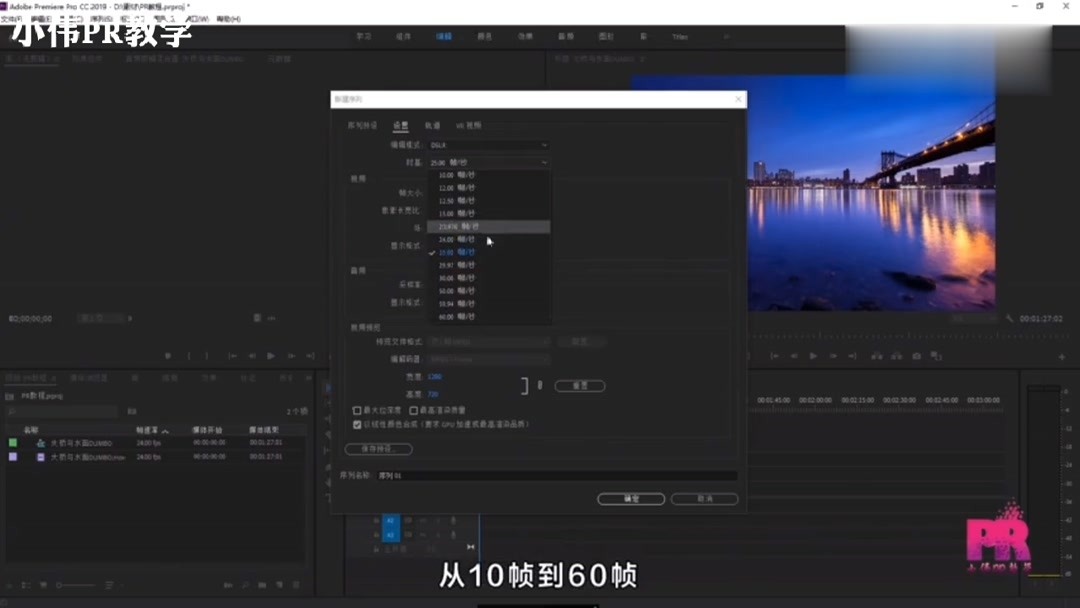Click the Add Marker icon in Source monitor
1080x608 pixels.
tap(168, 355)
